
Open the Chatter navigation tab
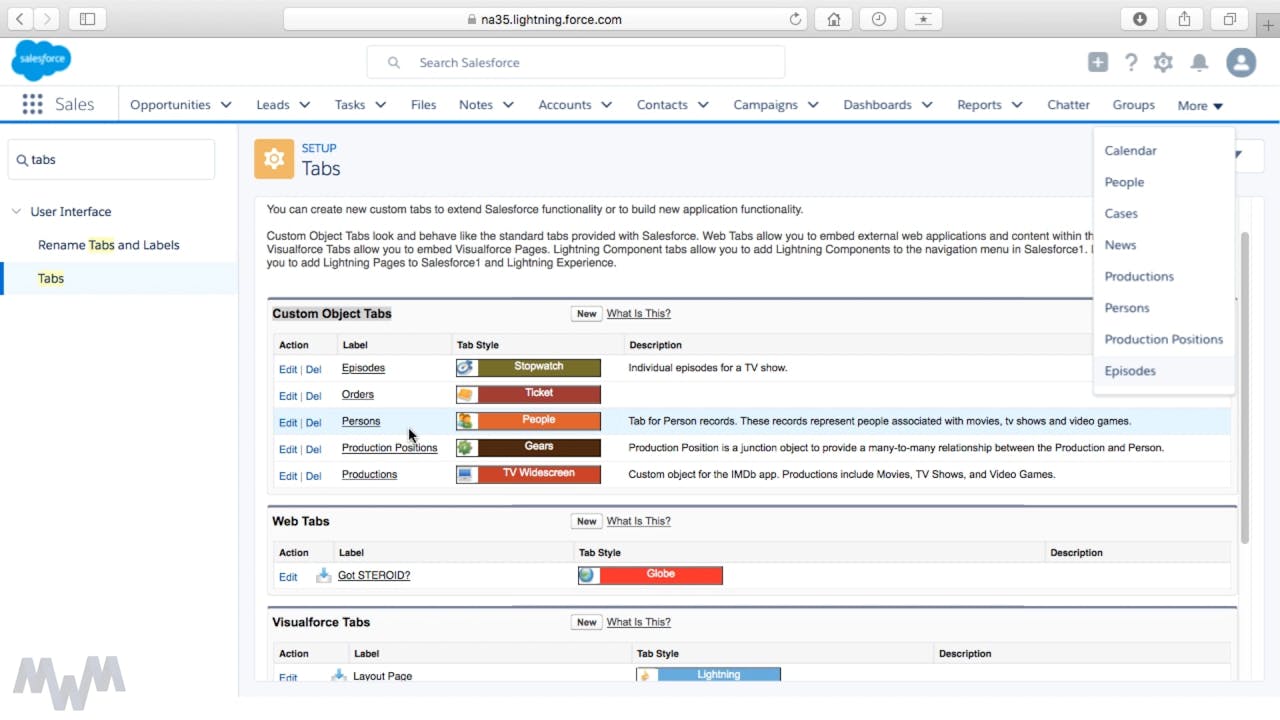1068,105
